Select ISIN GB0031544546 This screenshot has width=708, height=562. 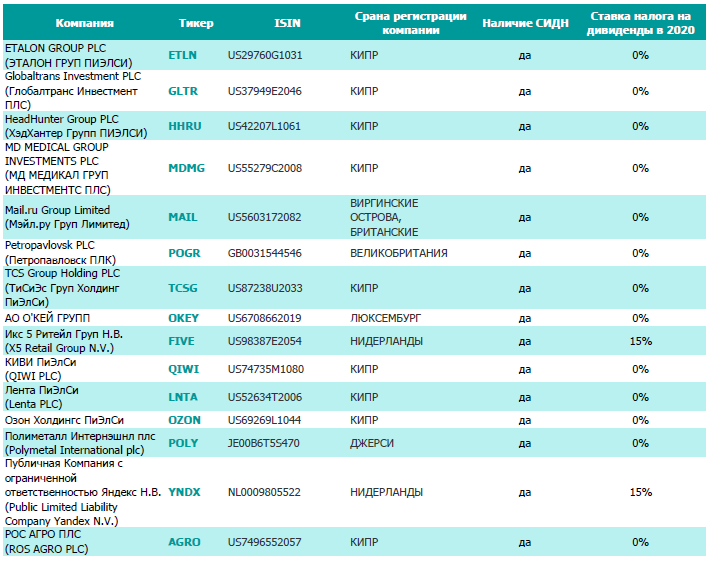264,253
